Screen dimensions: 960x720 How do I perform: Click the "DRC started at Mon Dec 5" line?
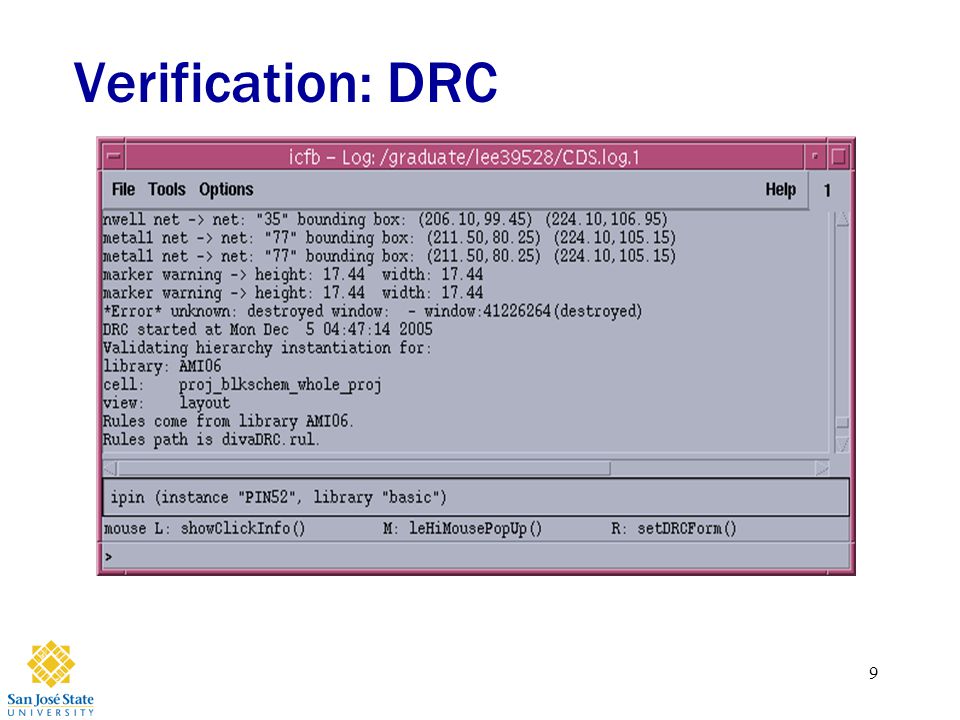268,329
